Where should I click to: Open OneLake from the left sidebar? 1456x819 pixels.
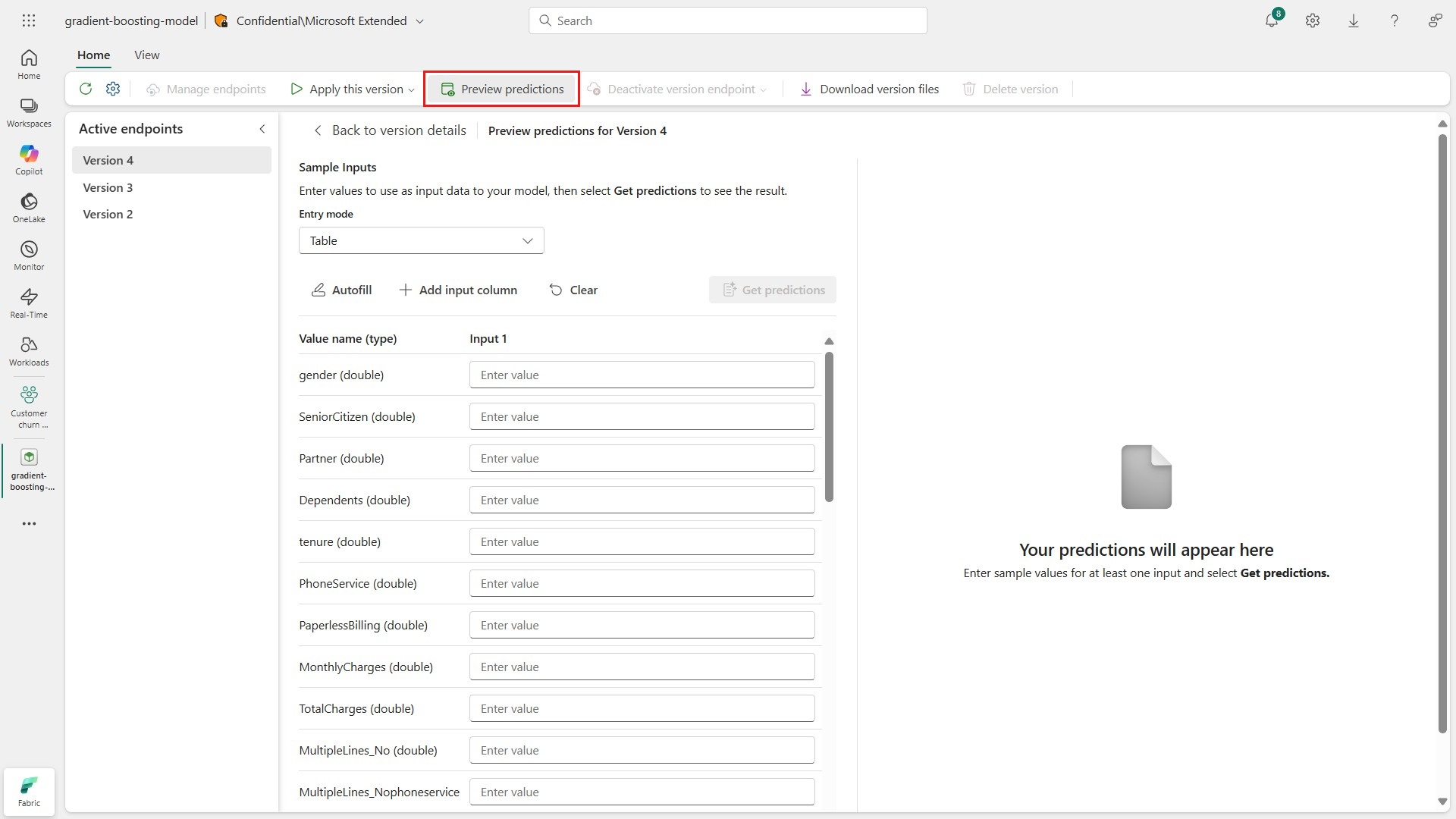[29, 207]
